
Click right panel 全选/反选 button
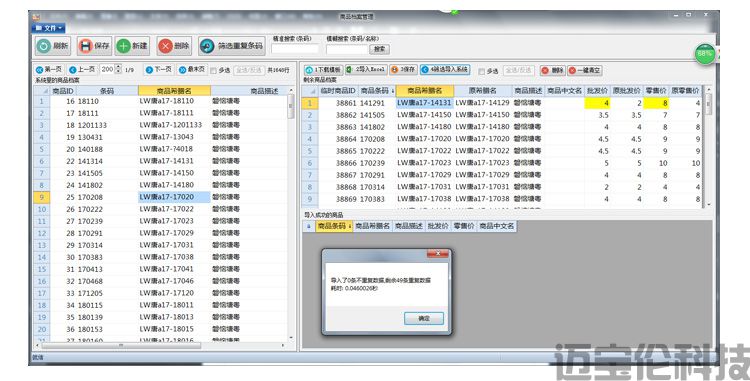(518, 71)
